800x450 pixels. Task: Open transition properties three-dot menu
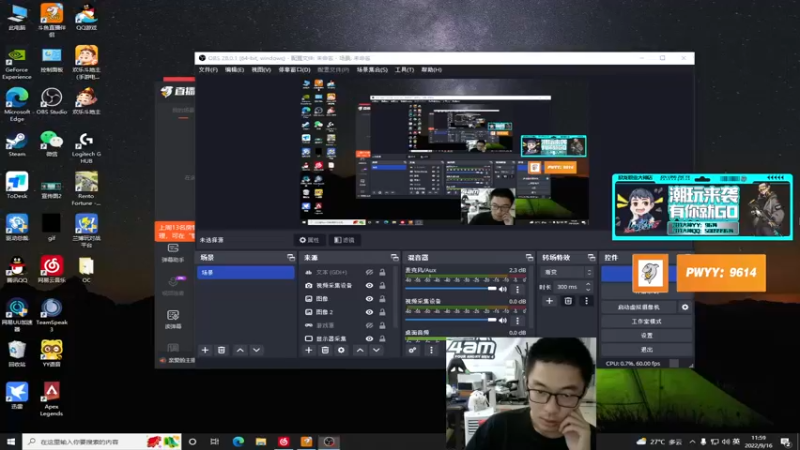586,301
